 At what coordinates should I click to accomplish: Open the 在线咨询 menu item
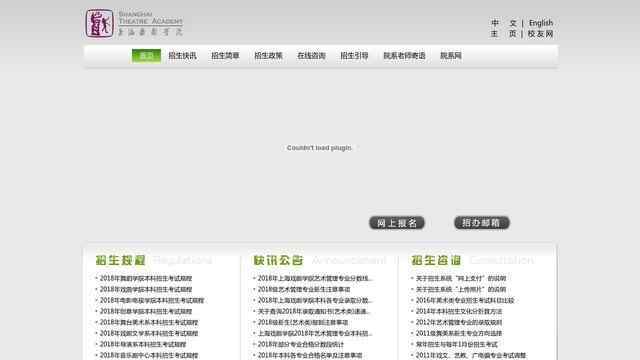[311, 56]
